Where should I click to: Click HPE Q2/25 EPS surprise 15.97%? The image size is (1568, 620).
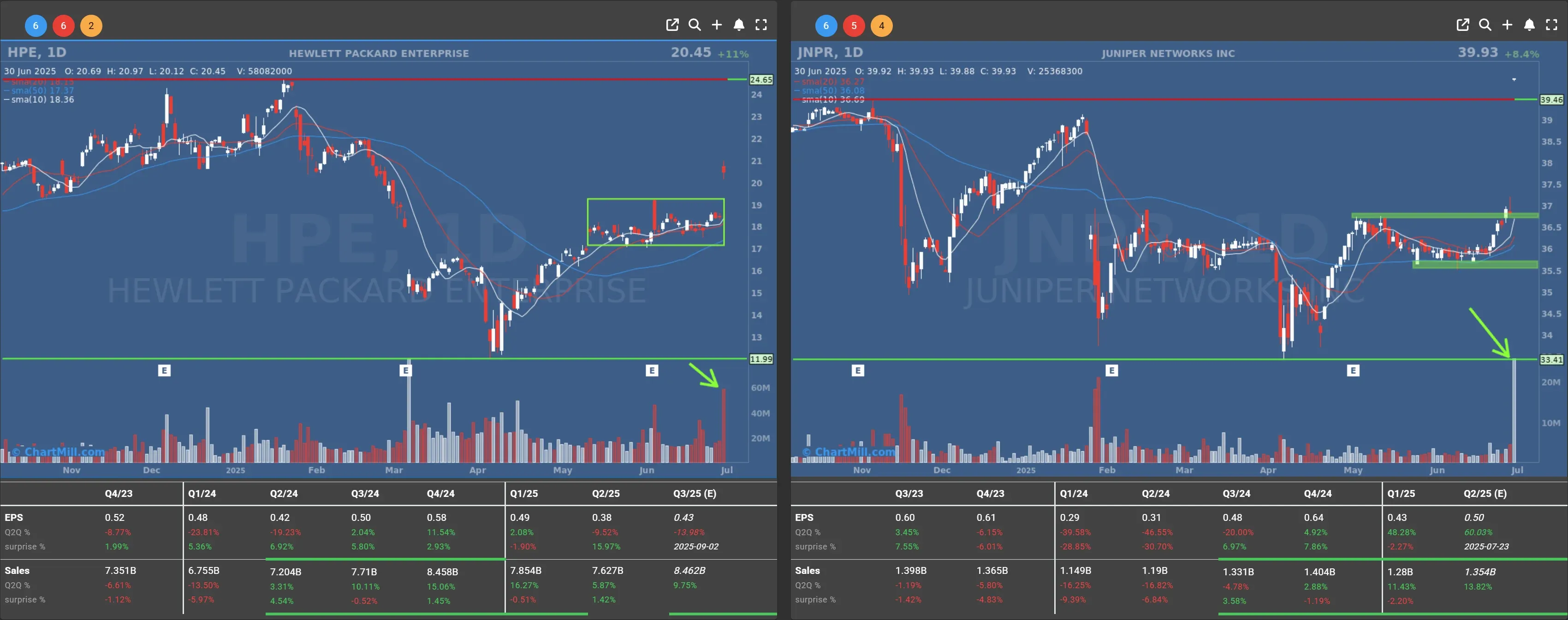606,546
